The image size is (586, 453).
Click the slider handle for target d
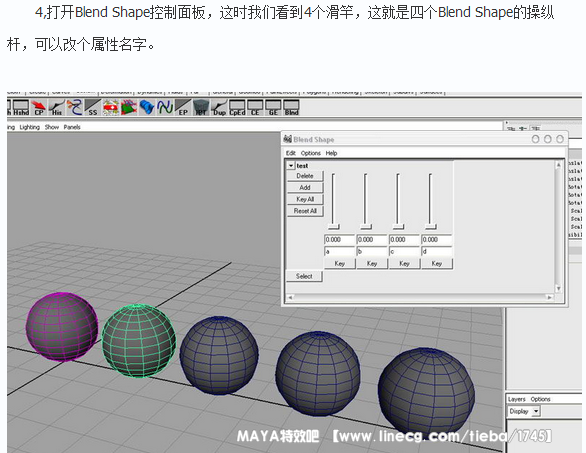coord(431,226)
